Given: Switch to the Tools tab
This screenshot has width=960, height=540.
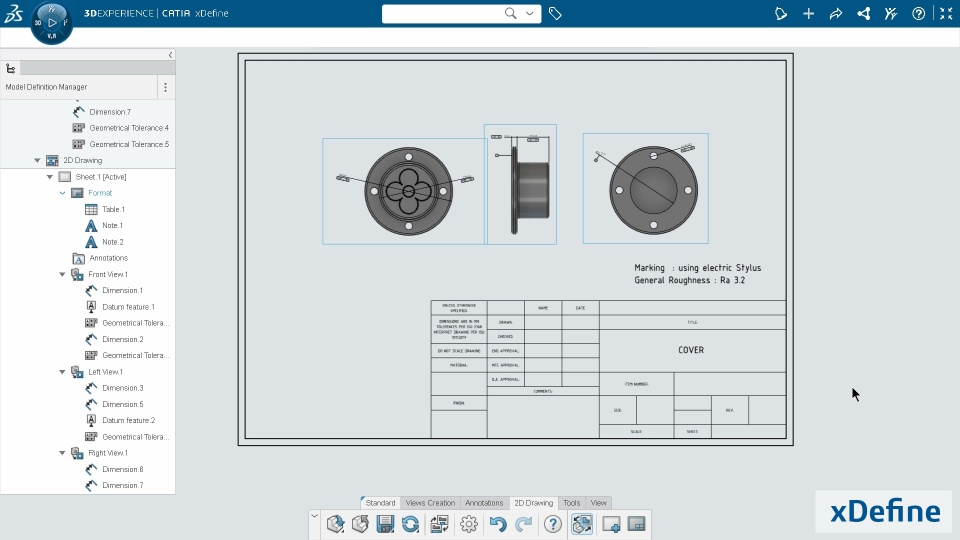Looking at the screenshot, I should (571, 503).
